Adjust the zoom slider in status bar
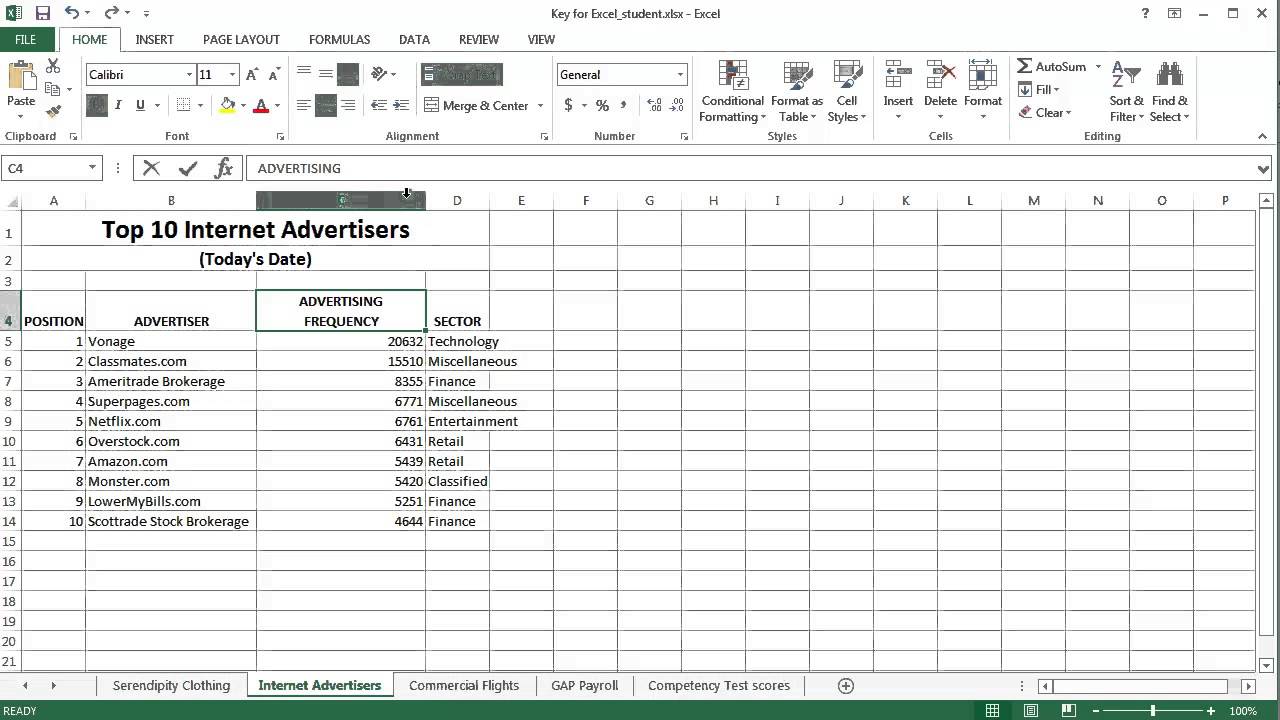 1152,711
